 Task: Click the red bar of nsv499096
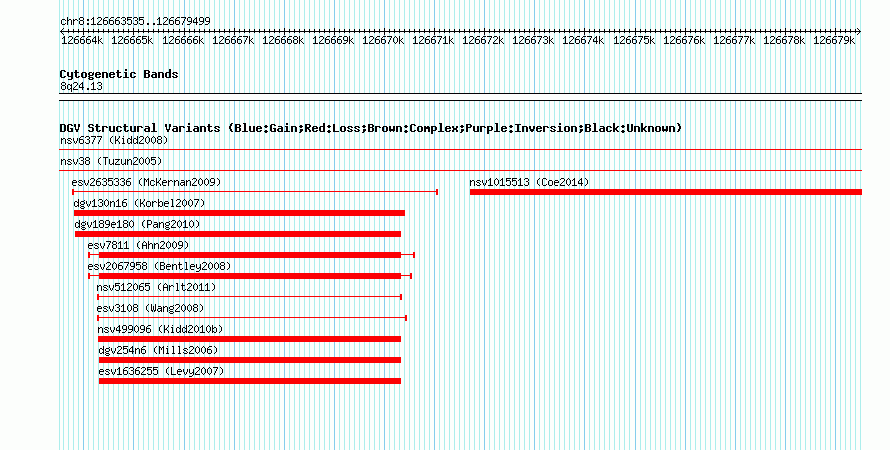[x=249, y=339]
